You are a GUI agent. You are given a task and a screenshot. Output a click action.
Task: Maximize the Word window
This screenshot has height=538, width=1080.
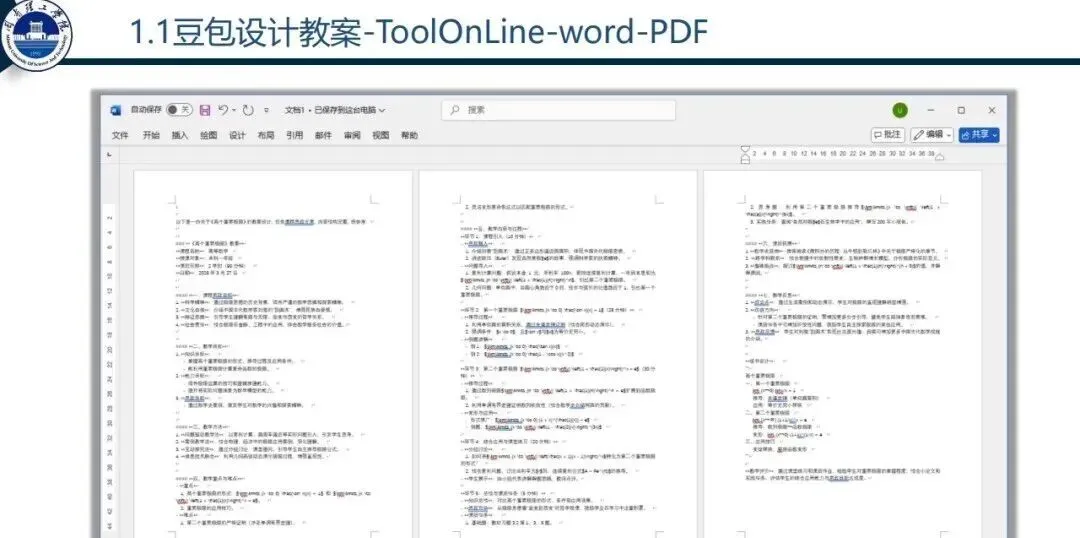[961, 110]
